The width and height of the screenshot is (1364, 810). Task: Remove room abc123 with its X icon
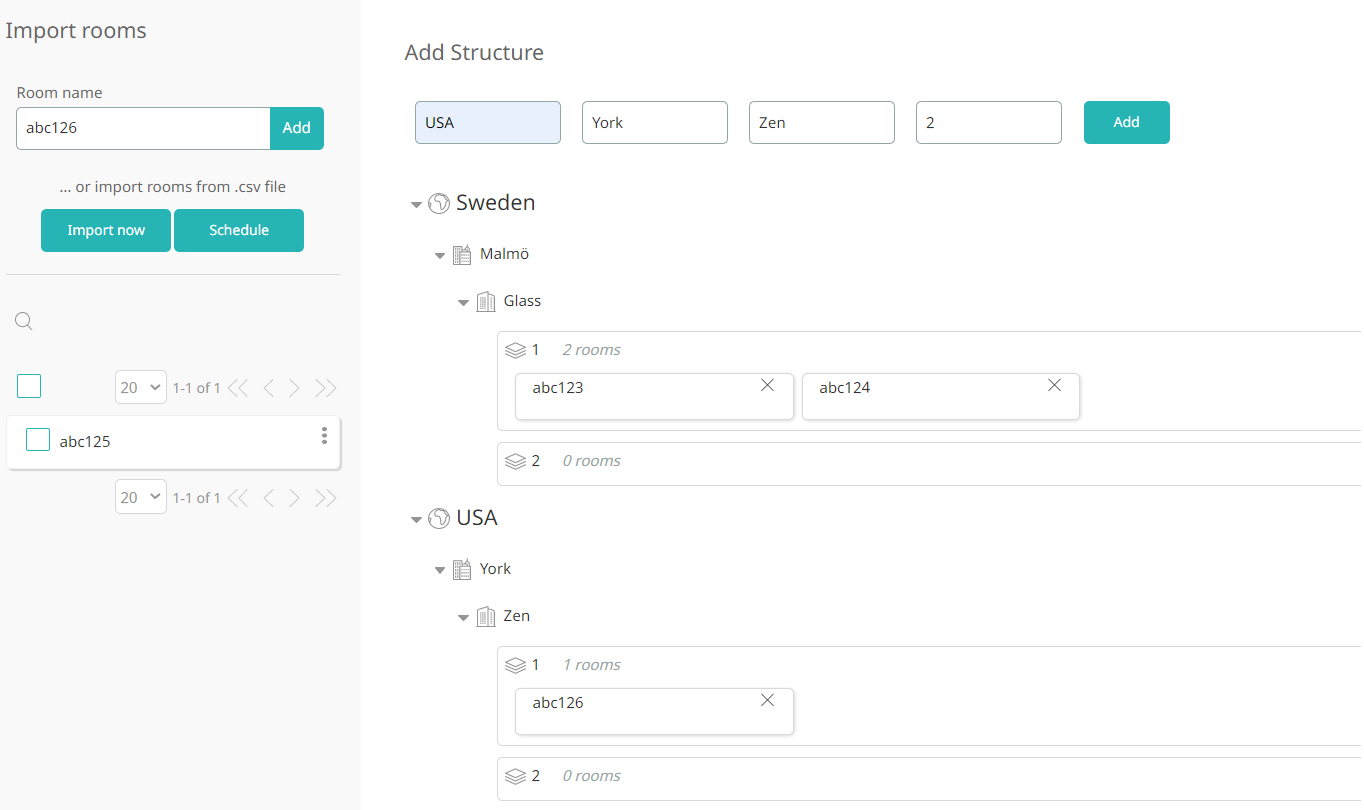pyautogui.click(x=767, y=385)
